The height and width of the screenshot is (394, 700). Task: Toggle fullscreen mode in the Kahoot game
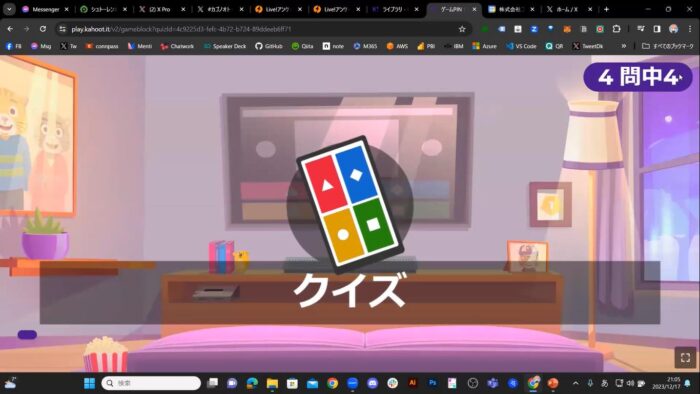click(685, 357)
